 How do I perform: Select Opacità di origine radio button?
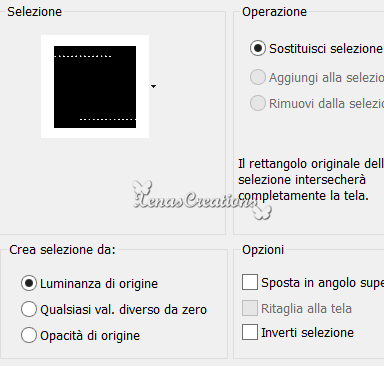(x=29, y=335)
